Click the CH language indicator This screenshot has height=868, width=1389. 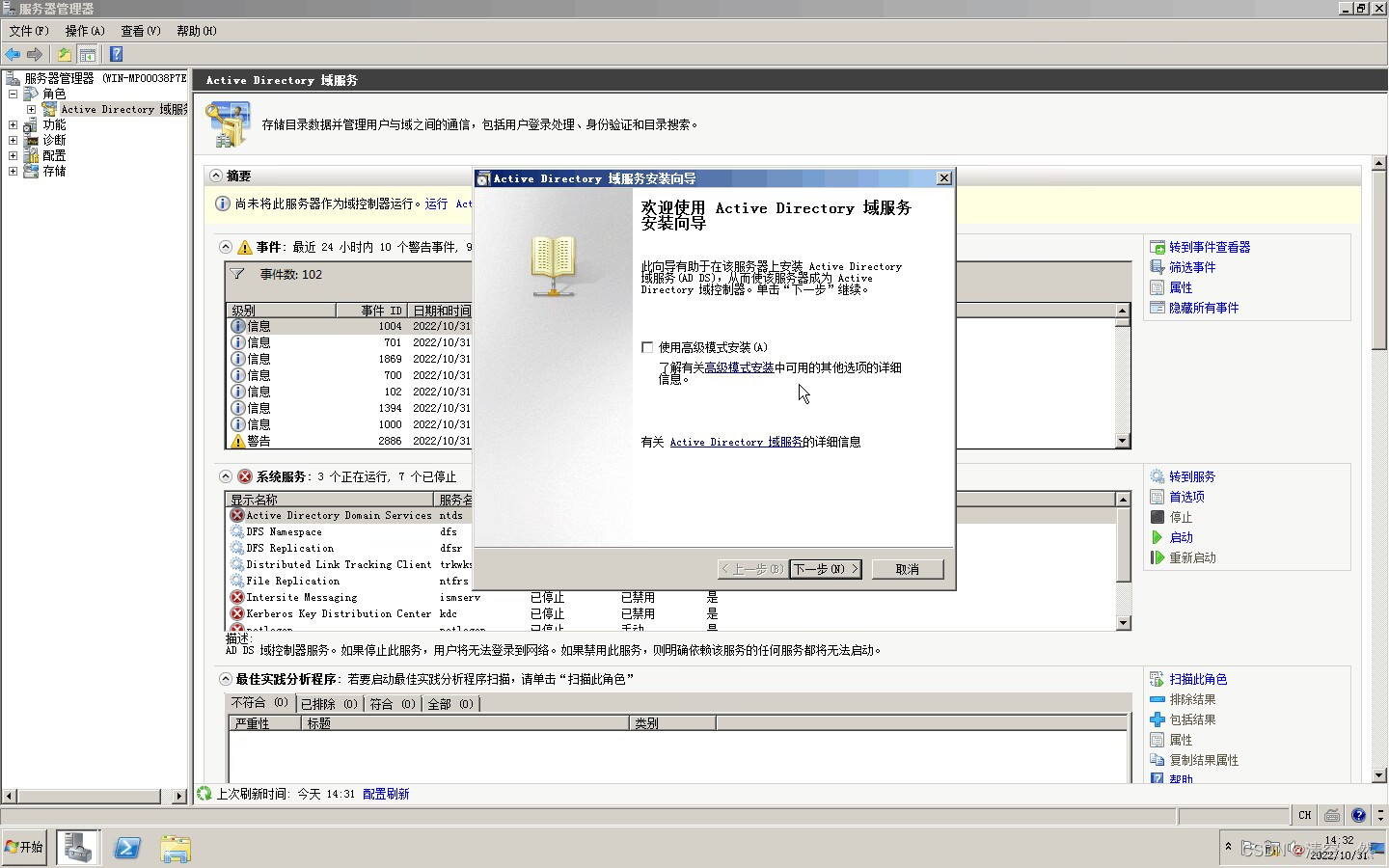[x=1304, y=815]
